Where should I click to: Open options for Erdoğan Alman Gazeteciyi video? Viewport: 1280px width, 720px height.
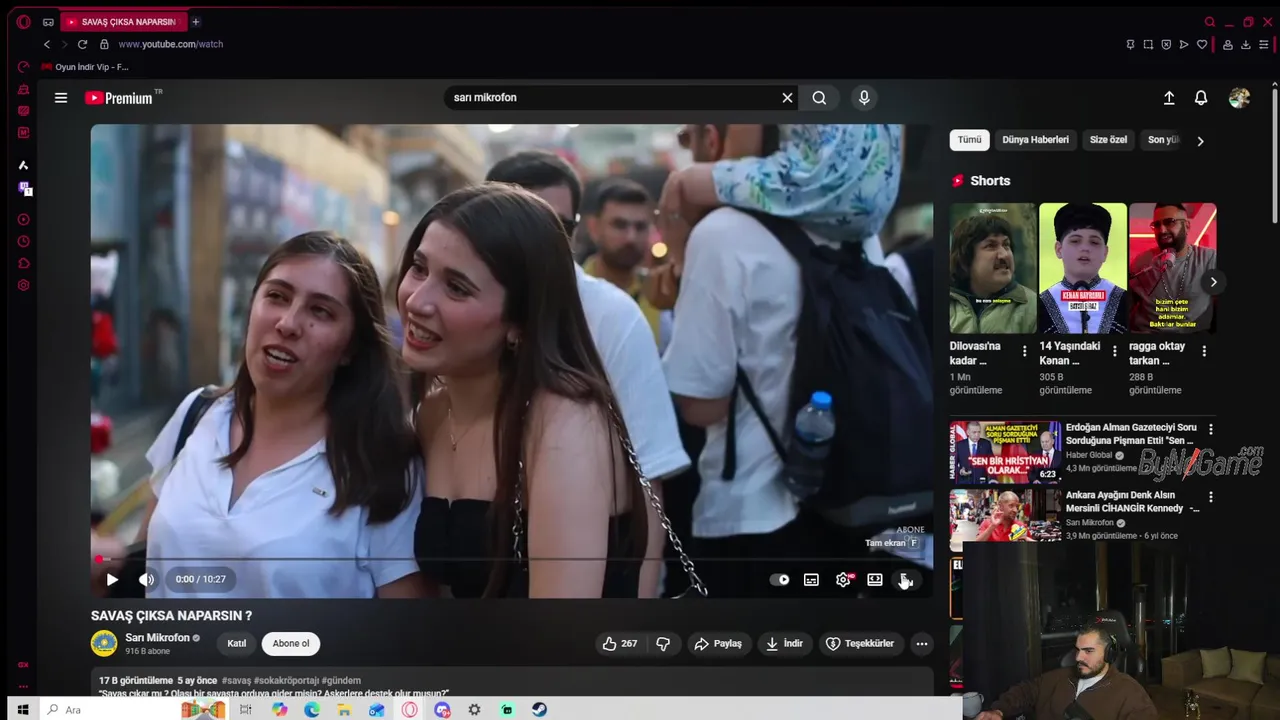[1211, 429]
